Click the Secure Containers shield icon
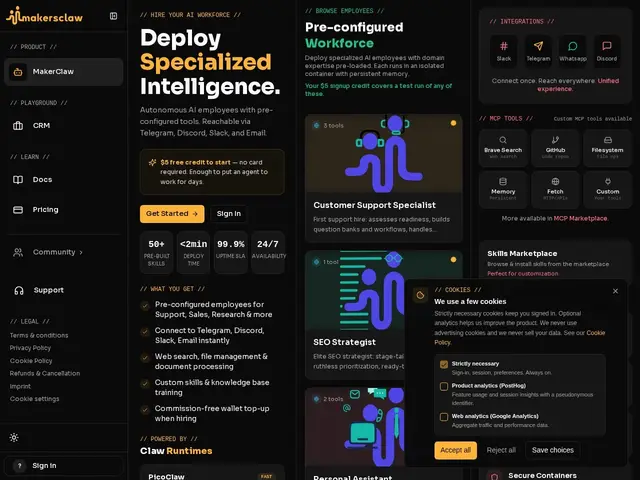This screenshot has width=640, height=480. pos(494,476)
